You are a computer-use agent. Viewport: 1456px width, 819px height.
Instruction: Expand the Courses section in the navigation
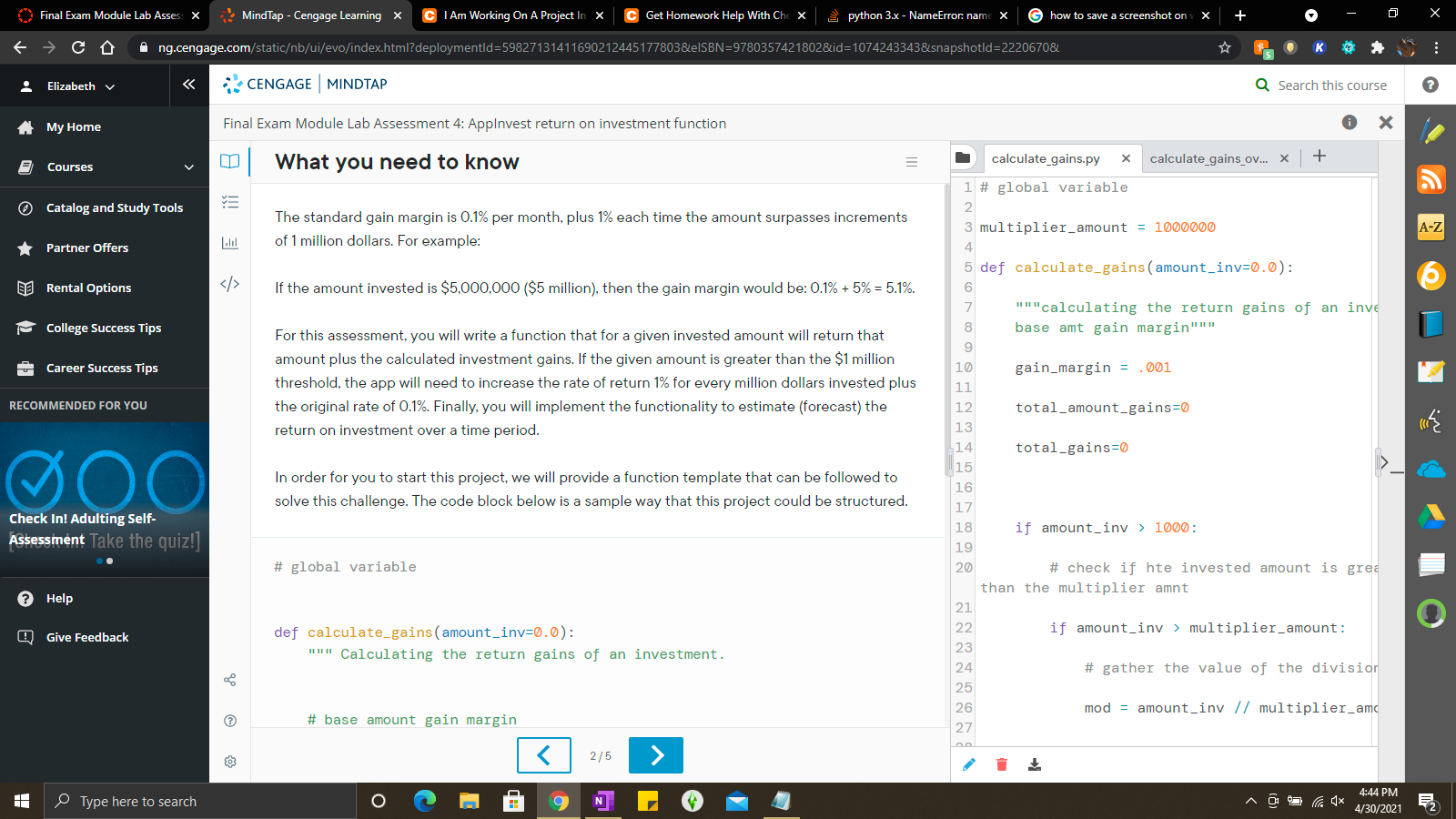click(70, 167)
